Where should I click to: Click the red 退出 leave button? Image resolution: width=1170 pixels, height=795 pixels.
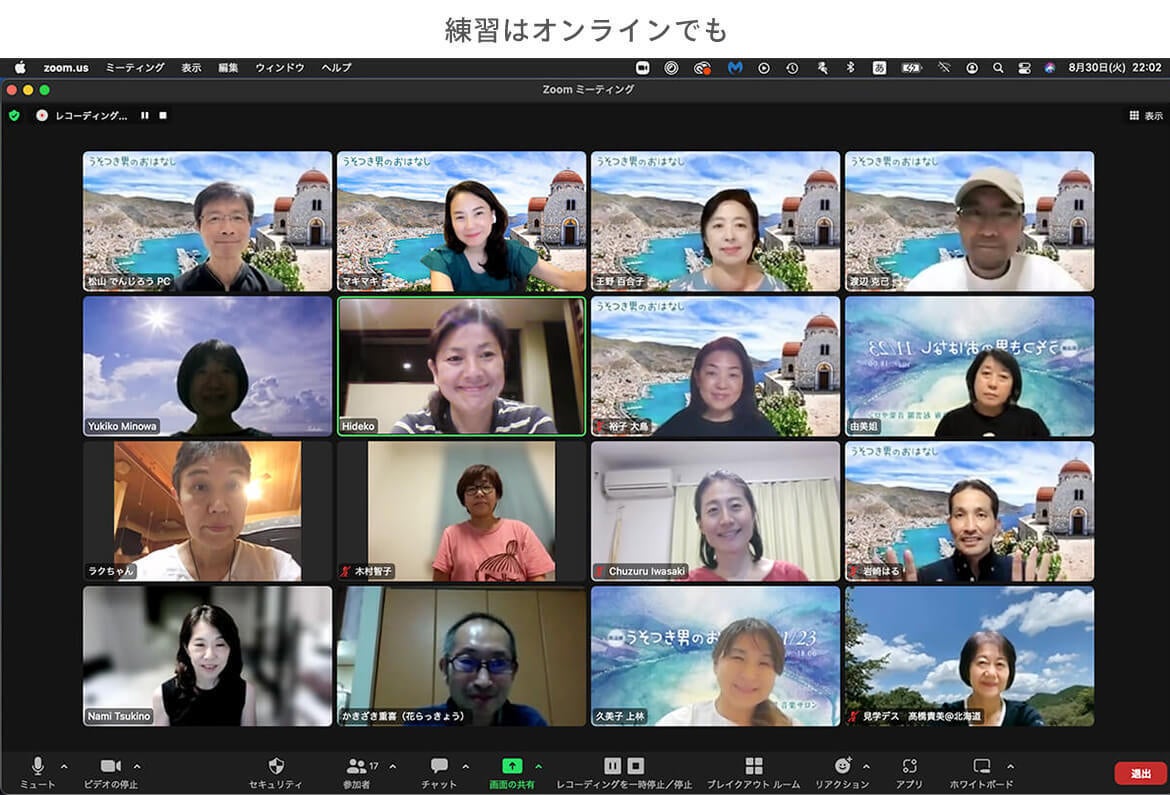click(1140, 773)
